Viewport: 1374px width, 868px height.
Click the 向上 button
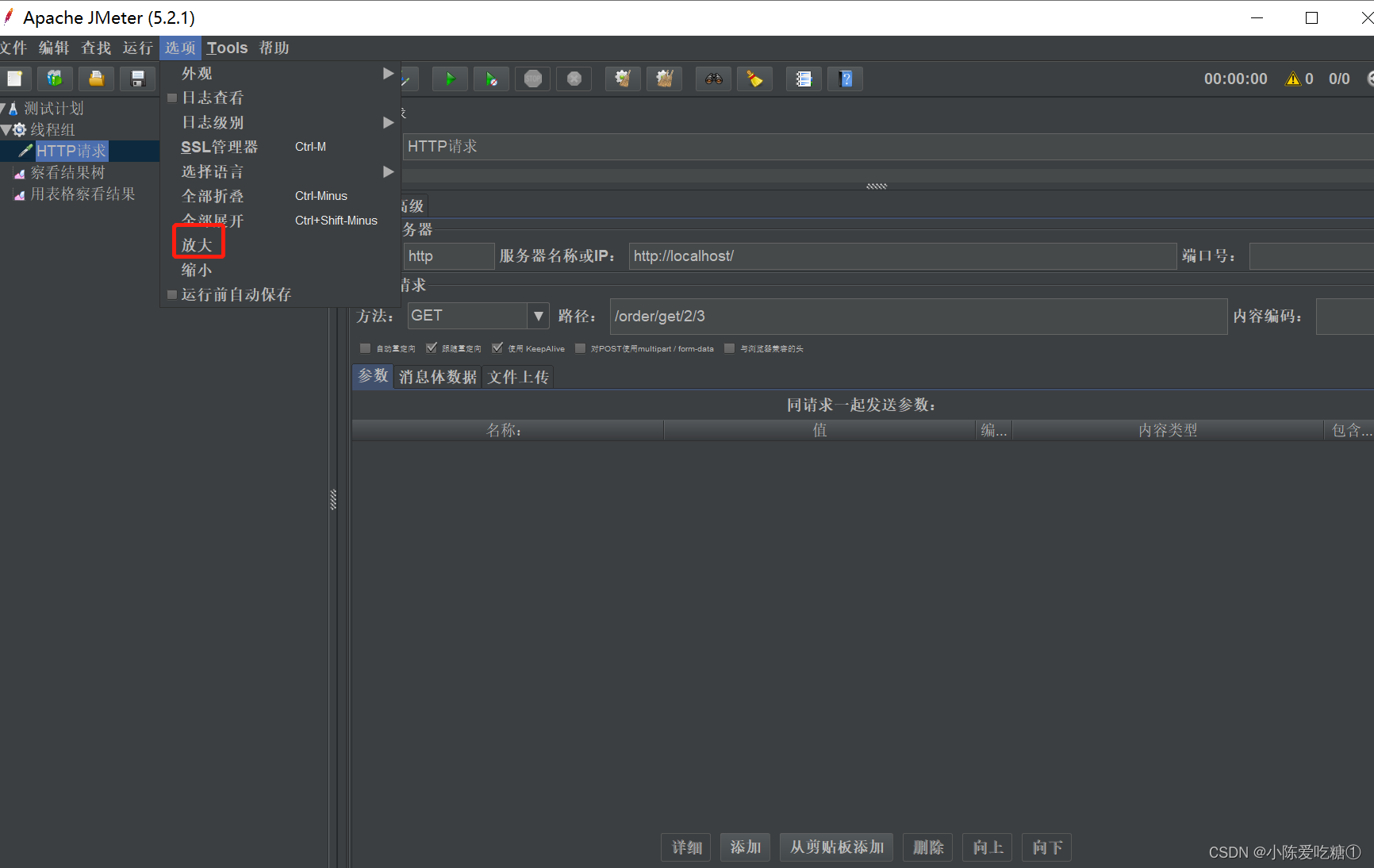[x=988, y=847]
